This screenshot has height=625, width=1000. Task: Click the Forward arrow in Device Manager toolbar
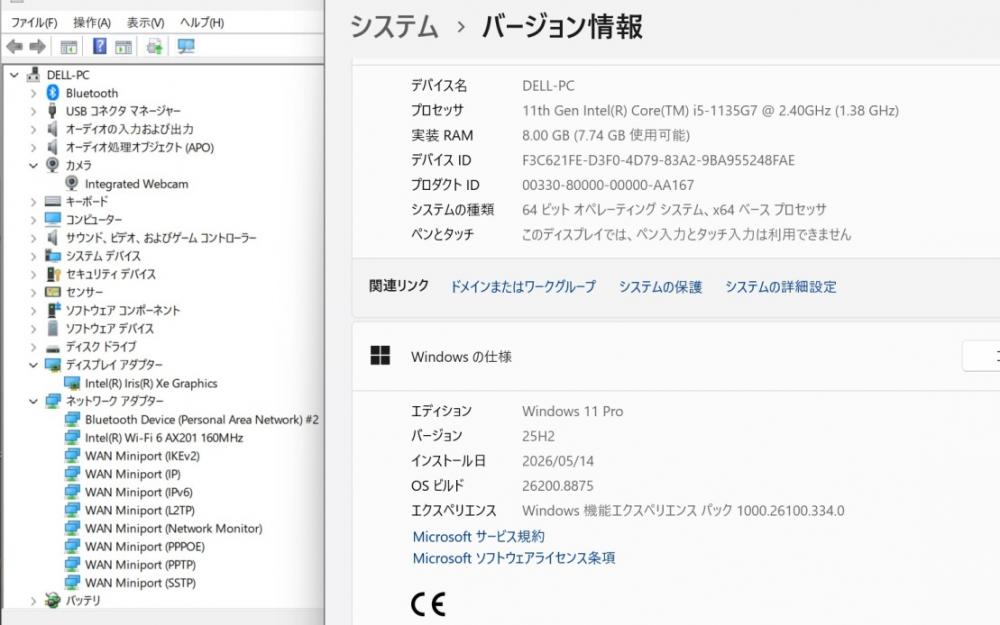pyautogui.click(x=38, y=47)
